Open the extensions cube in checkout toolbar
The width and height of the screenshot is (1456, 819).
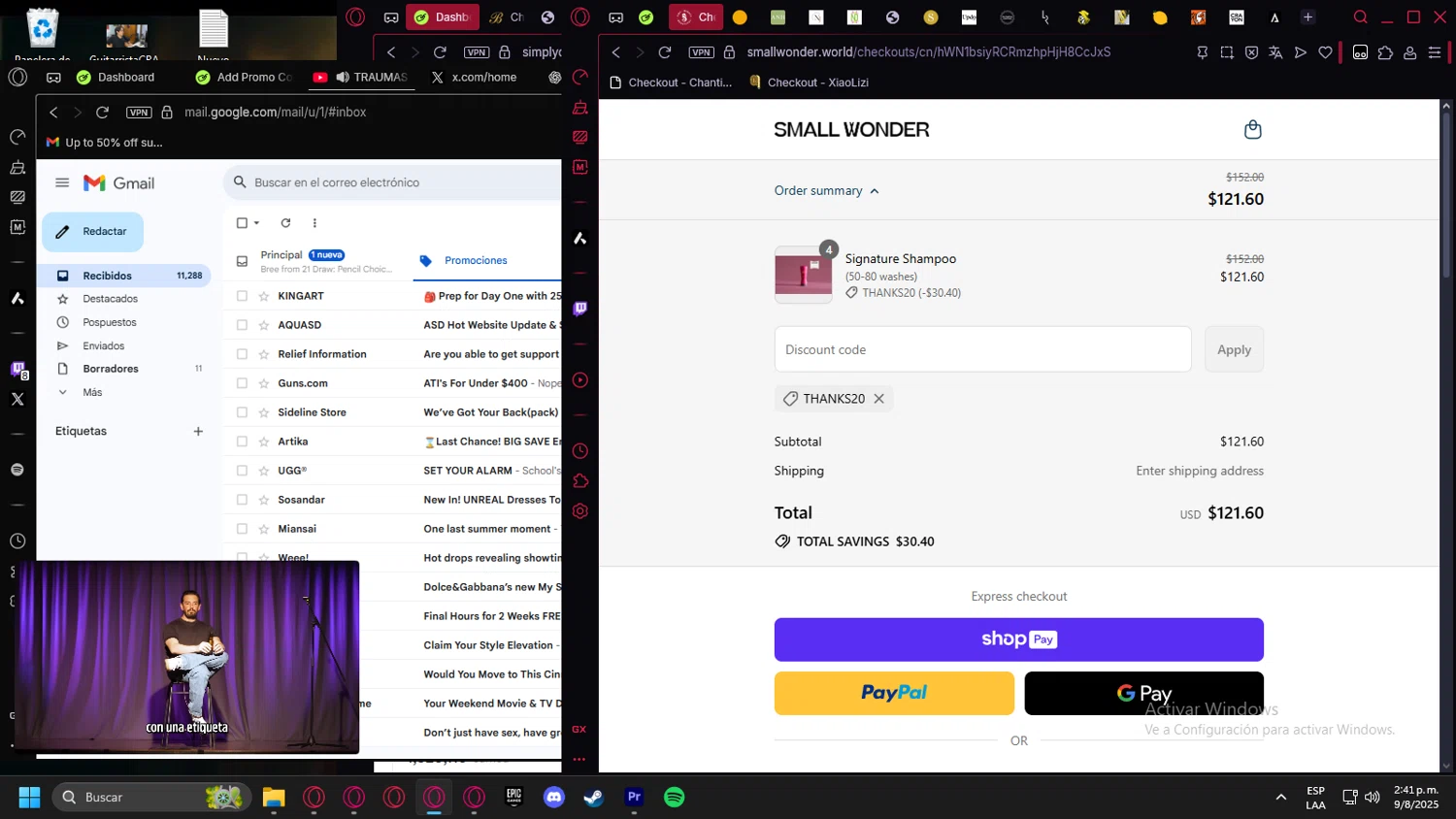[x=1385, y=52]
